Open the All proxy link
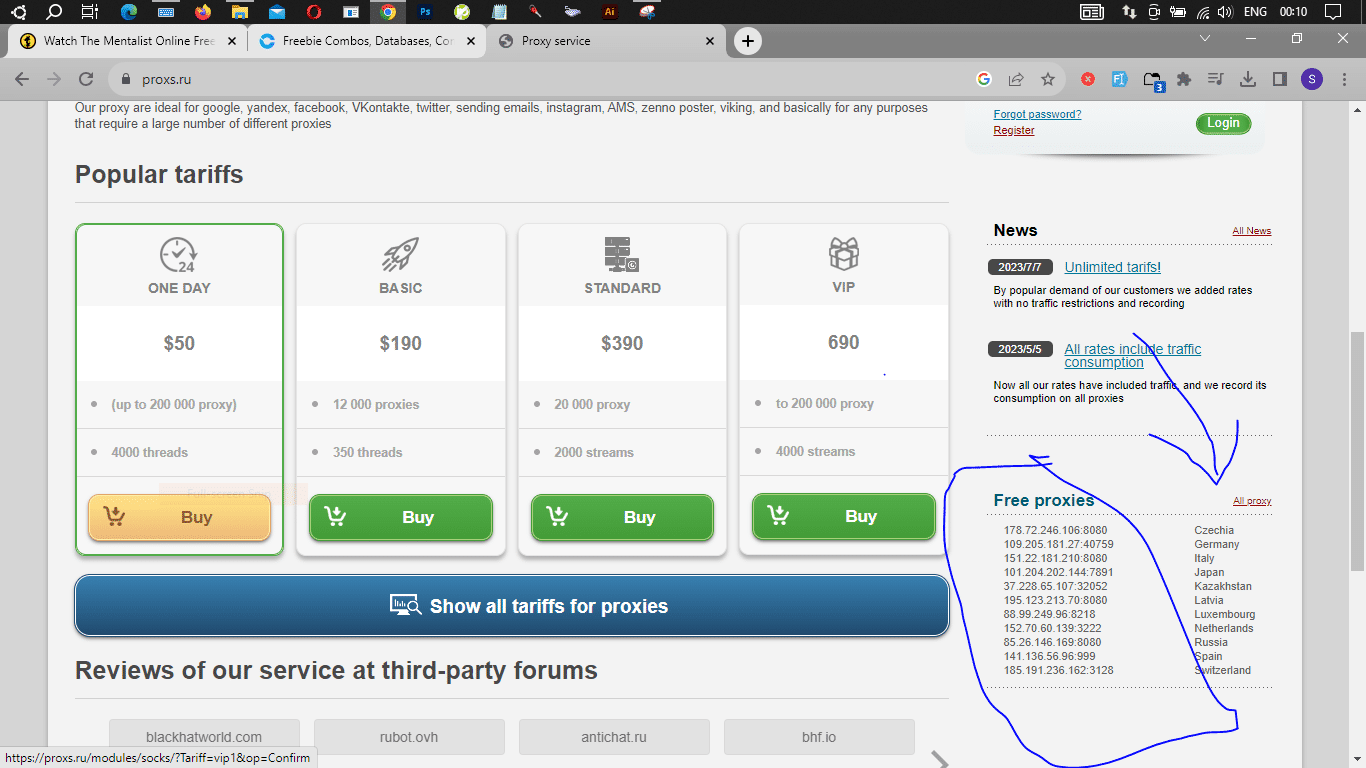Viewport: 1366px width, 768px height. pyautogui.click(x=1252, y=501)
